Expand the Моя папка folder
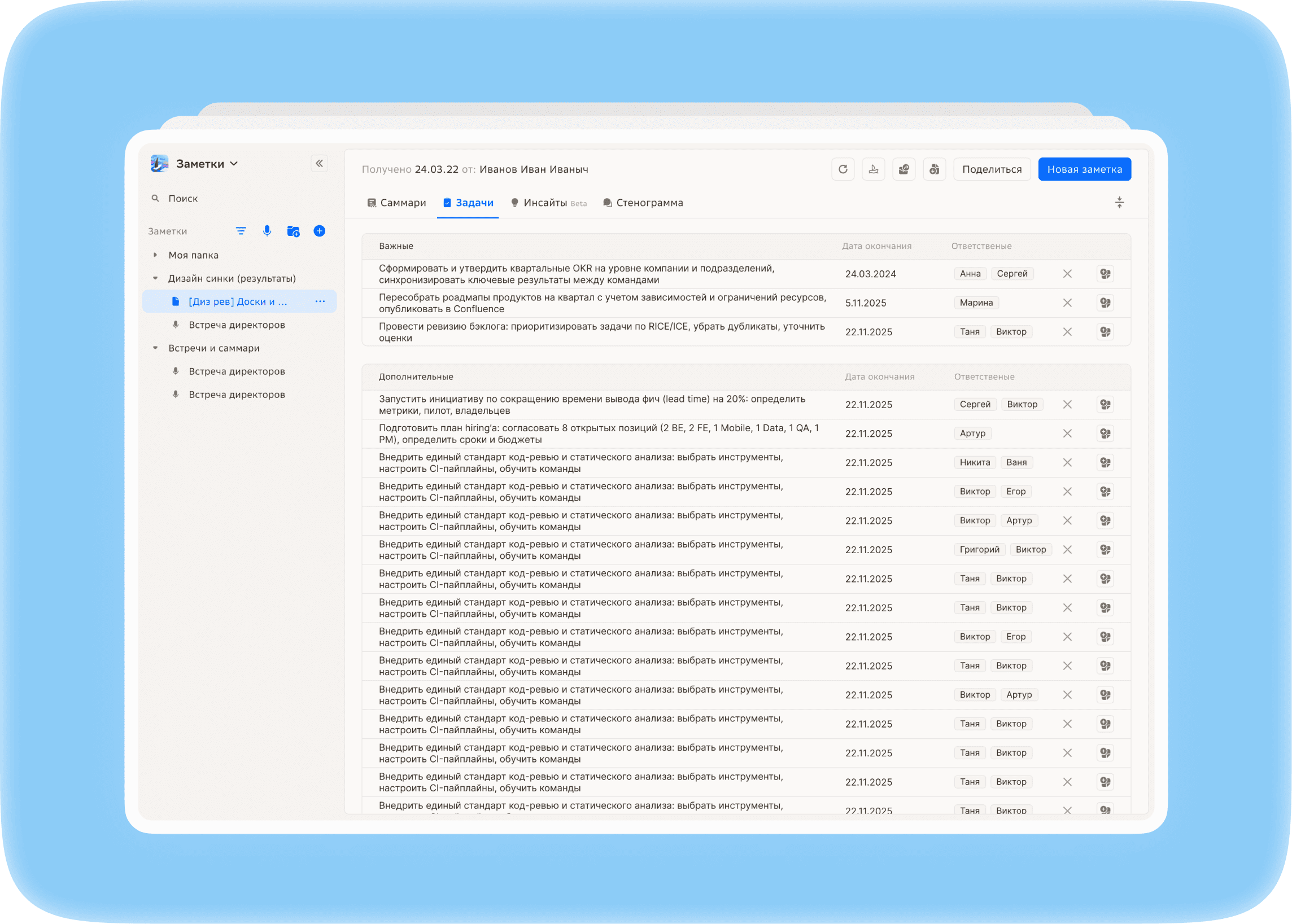Image resolution: width=1292 pixels, height=924 pixels. click(155, 256)
